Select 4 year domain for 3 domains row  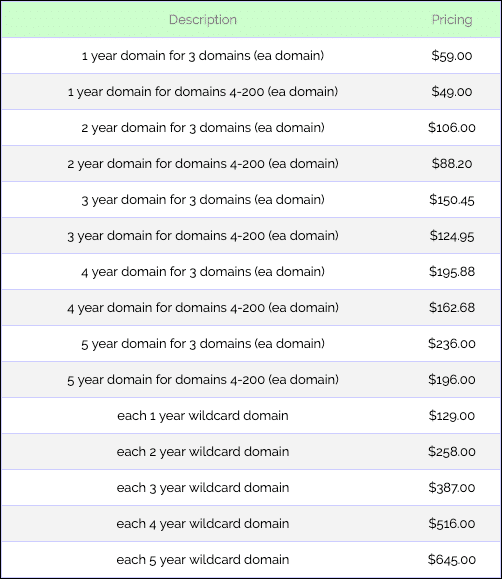coord(251,272)
